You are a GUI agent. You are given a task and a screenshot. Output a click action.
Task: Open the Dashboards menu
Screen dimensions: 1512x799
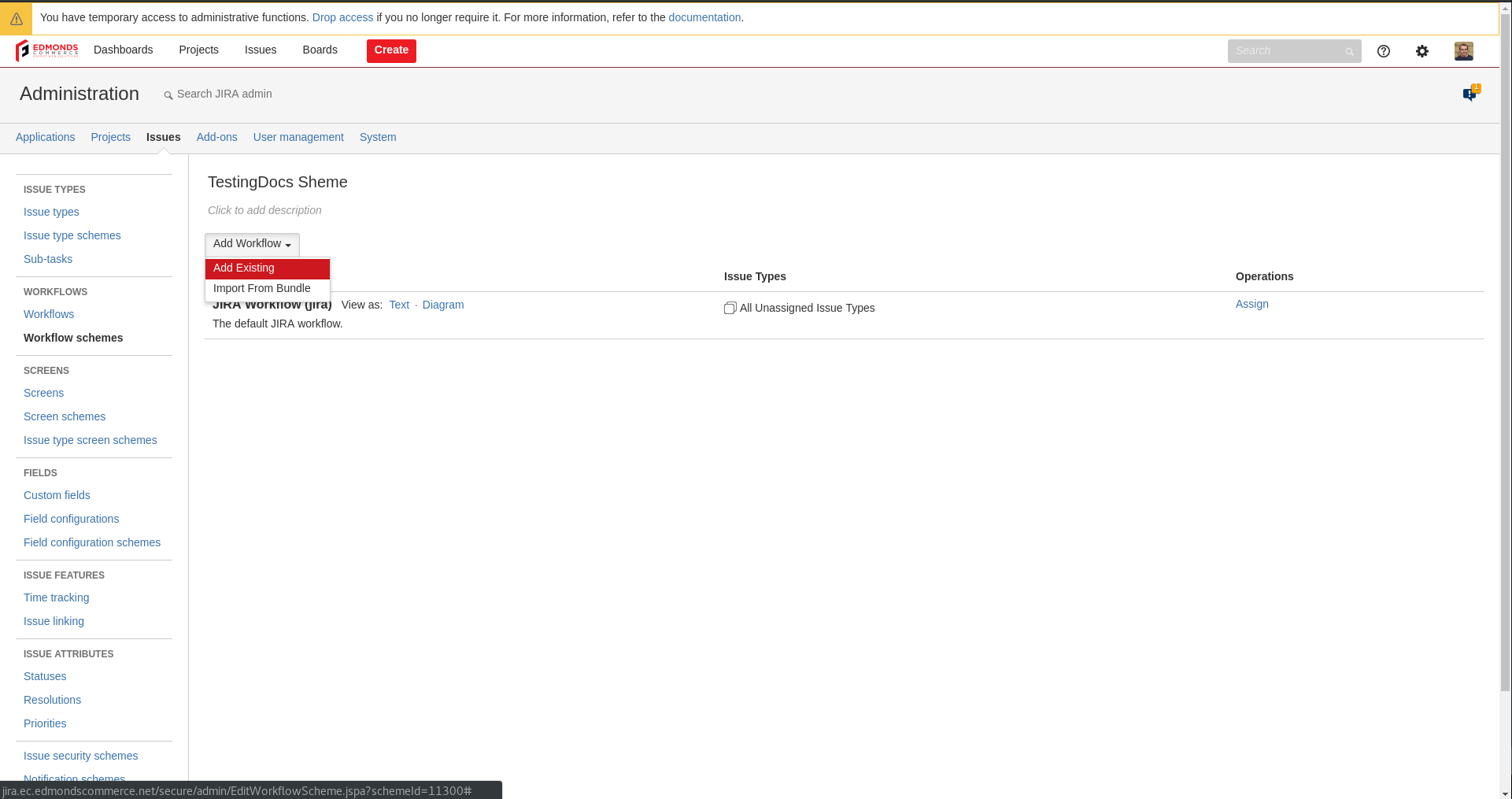click(x=124, y=50)
